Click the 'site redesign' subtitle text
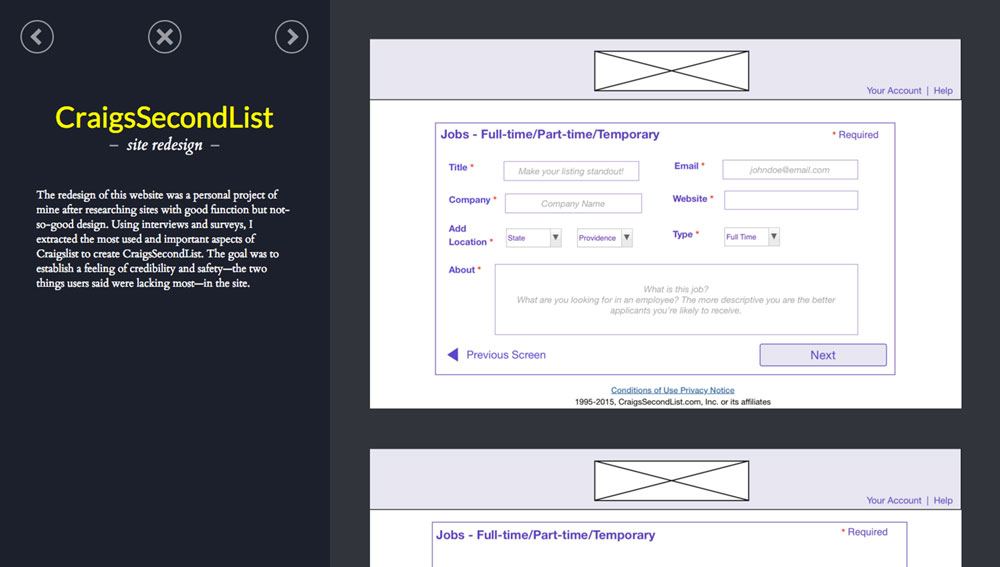Image resolution: width=1000 pixels, height=567 pixels. [x=165, y=145]
